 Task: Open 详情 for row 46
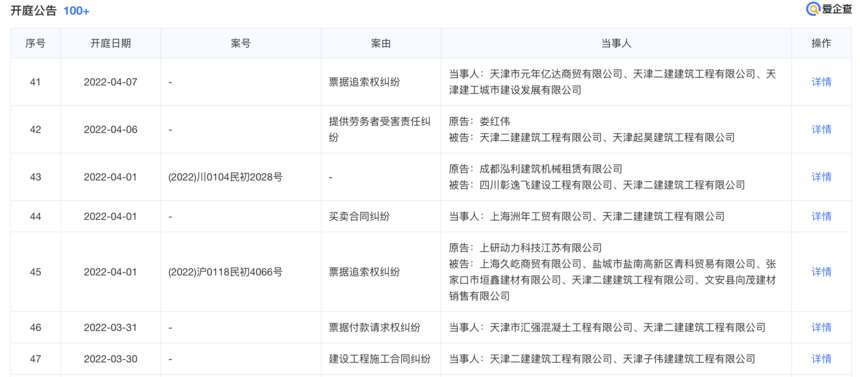click(821, 328)
